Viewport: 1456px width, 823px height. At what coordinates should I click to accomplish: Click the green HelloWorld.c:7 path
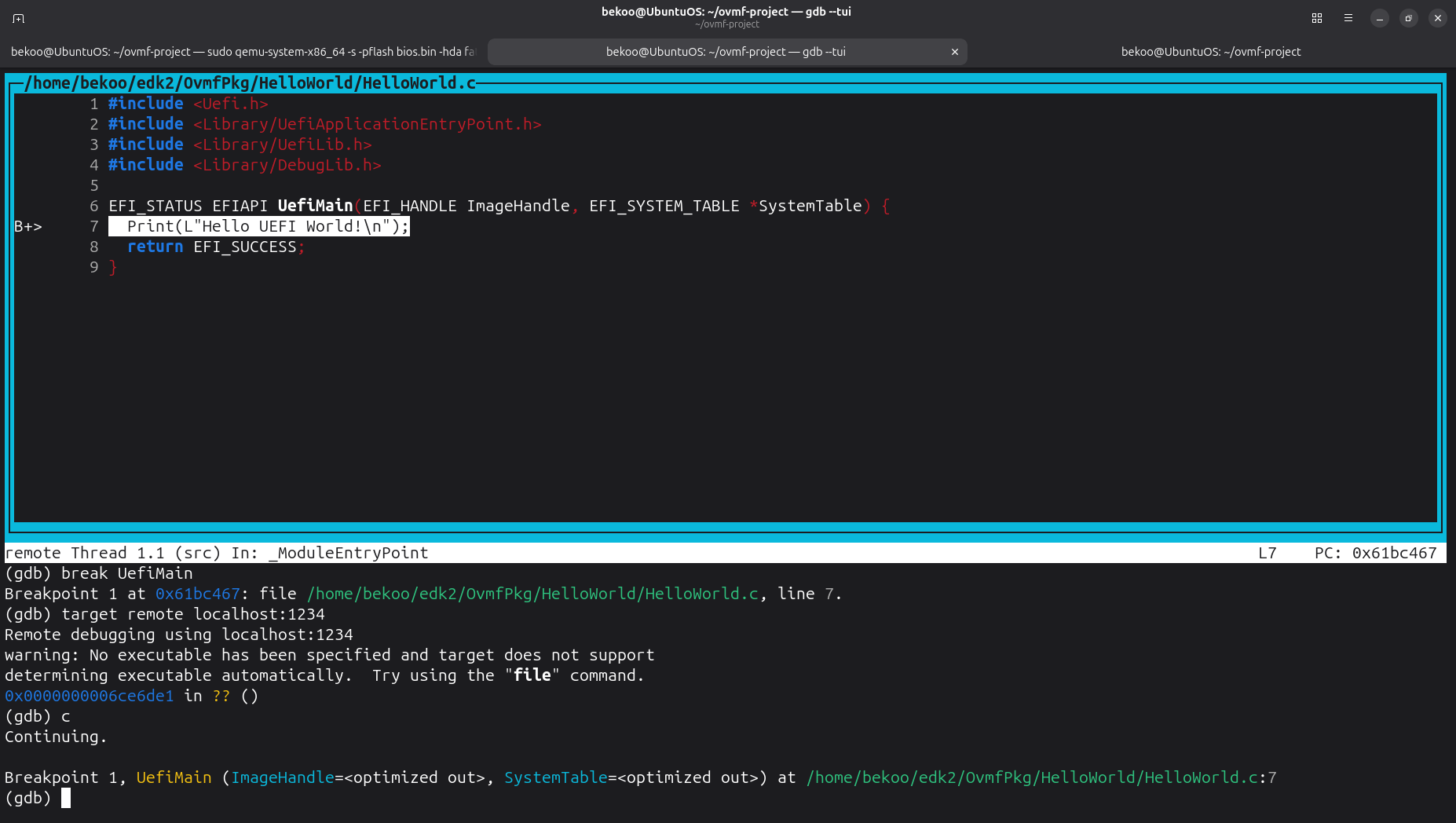pyautogui.click(x=1041, y=778)
